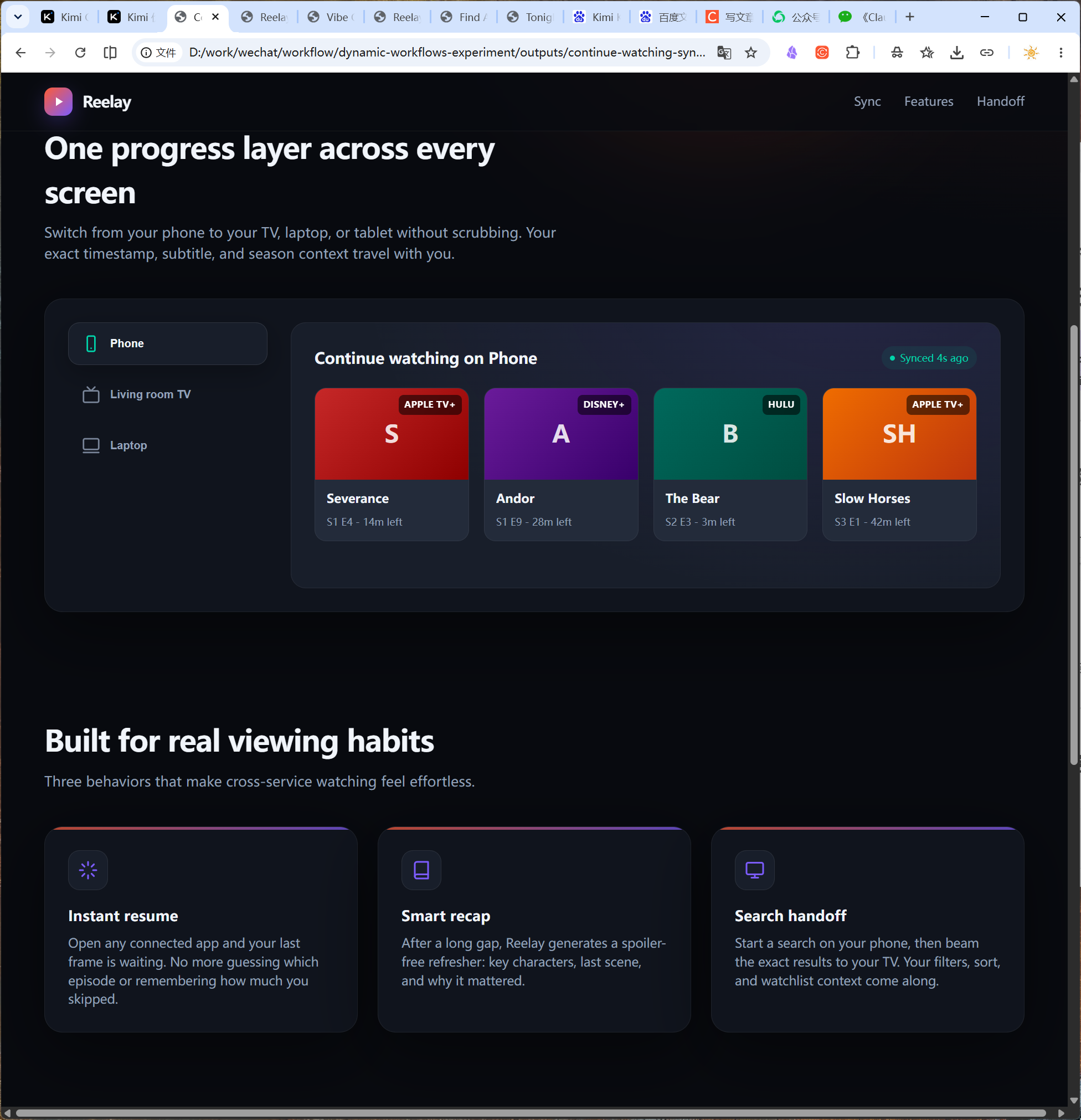Open the Features nav link

coord(929,102)
